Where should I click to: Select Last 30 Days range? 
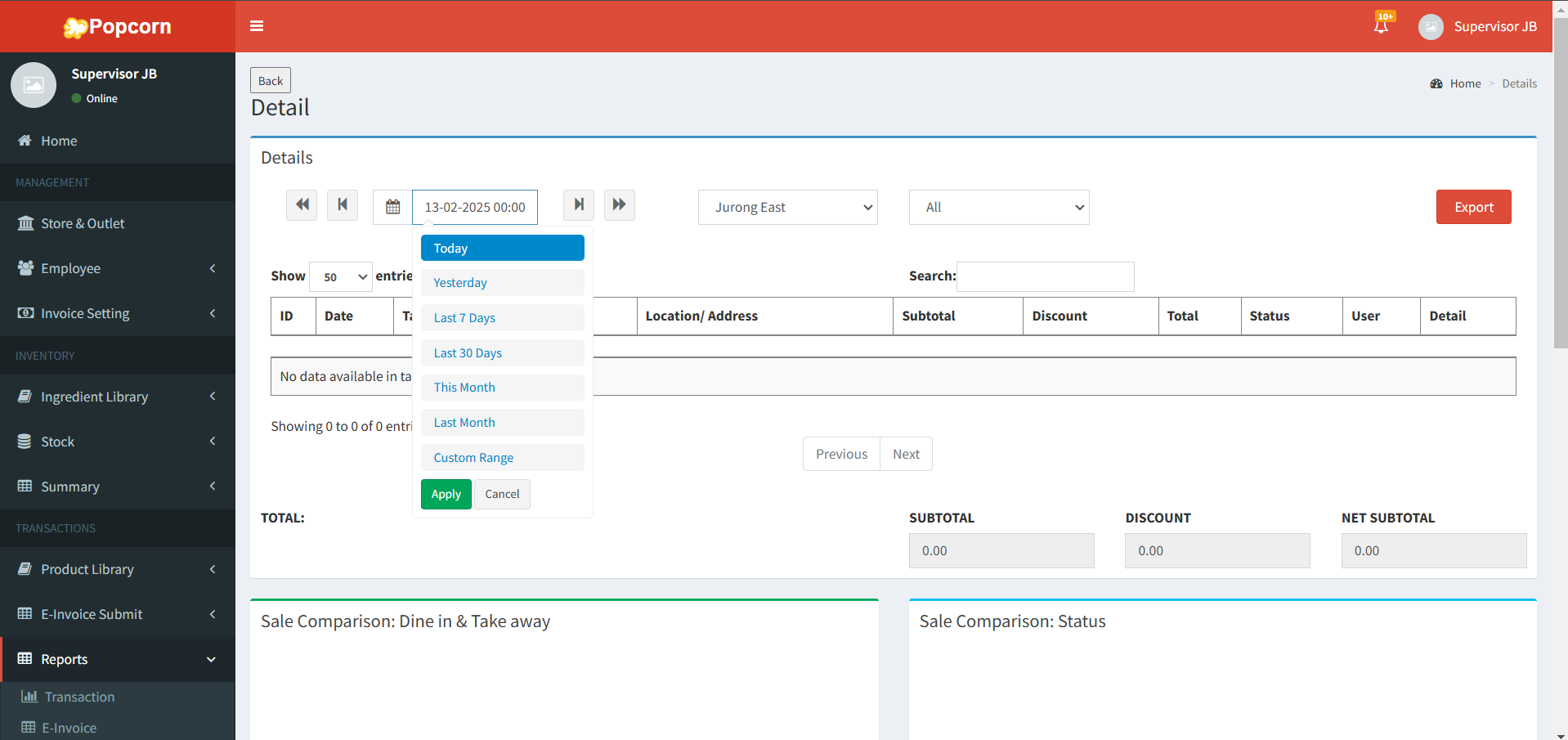[x=503, y=352]
